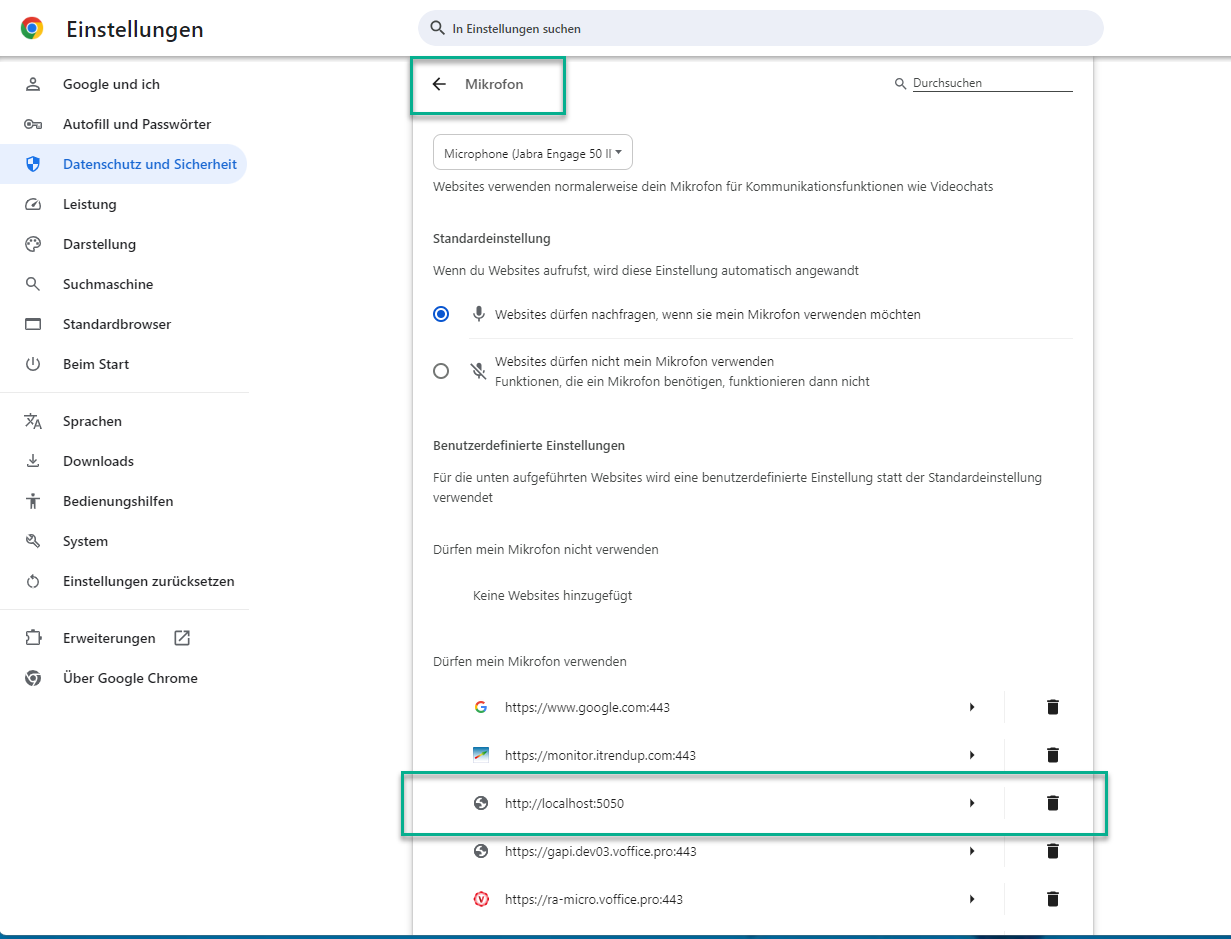1231x939 pixels.
Task: Delete the www.google.com microphone permission
Action: 1052,707
